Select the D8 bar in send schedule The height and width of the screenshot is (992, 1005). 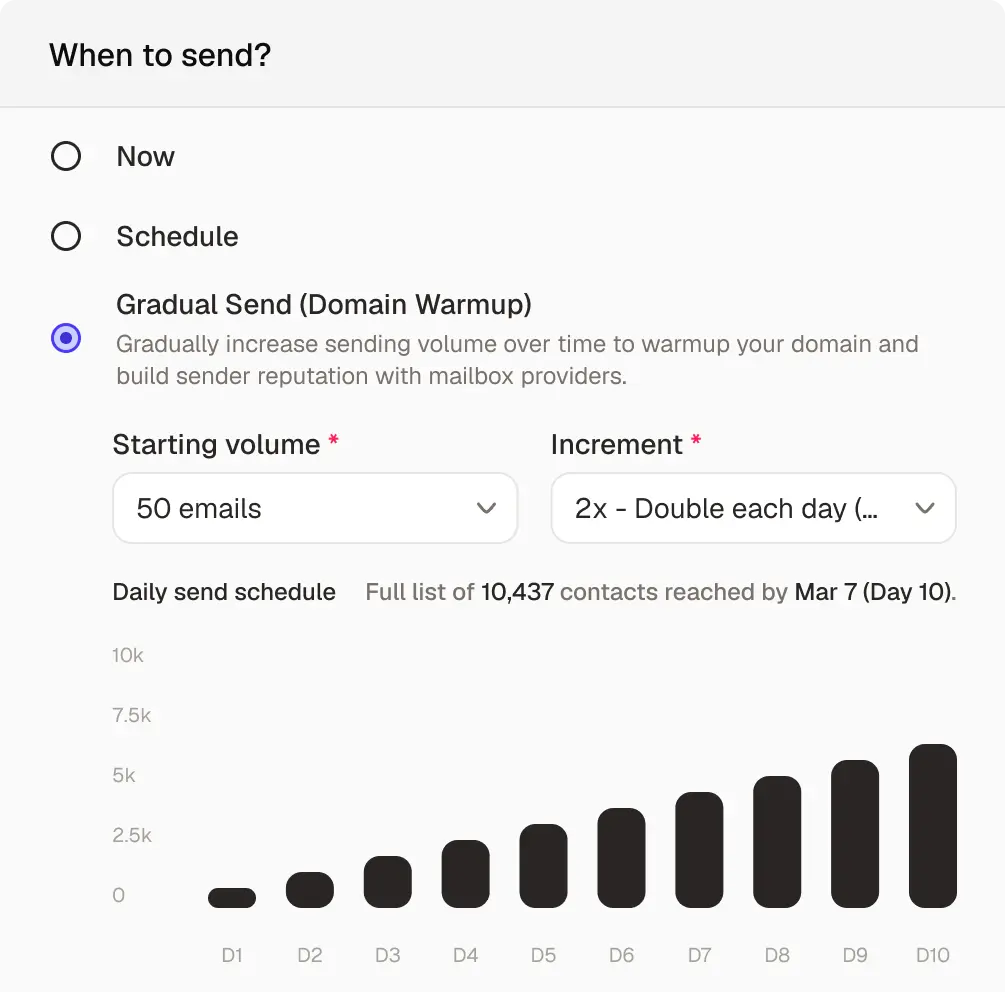click(777, 842)
